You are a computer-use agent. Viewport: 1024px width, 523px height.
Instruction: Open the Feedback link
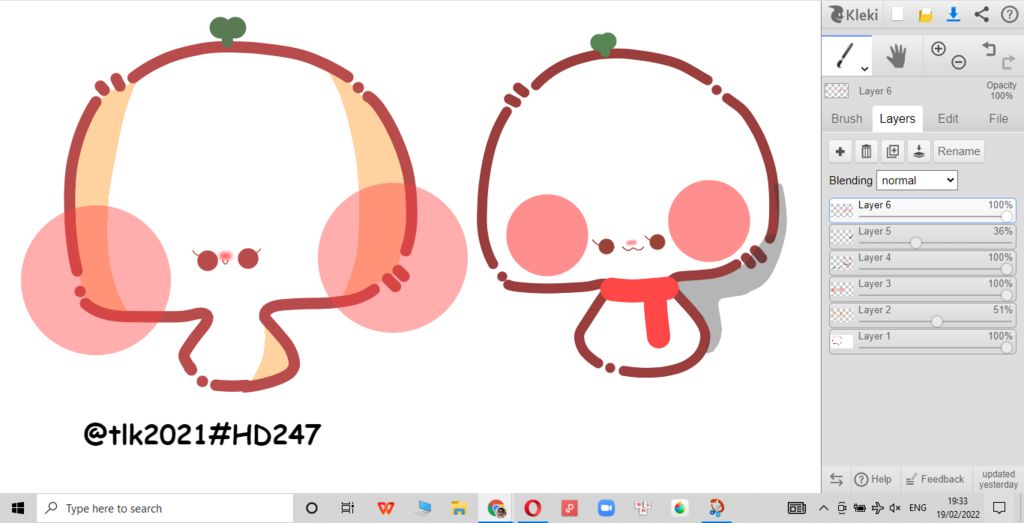click(x=935, y=479)
